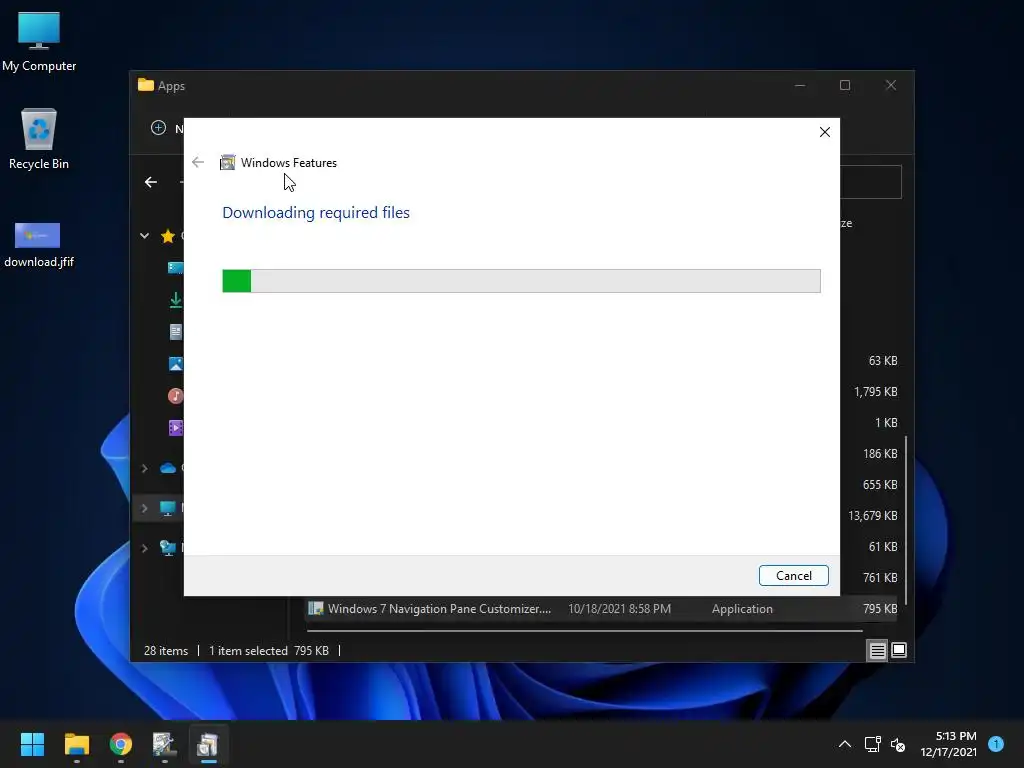The width and height of the screenshot is (1024, 768).
Task: Close the Windows Features dialog
Action: pos(825,132)
